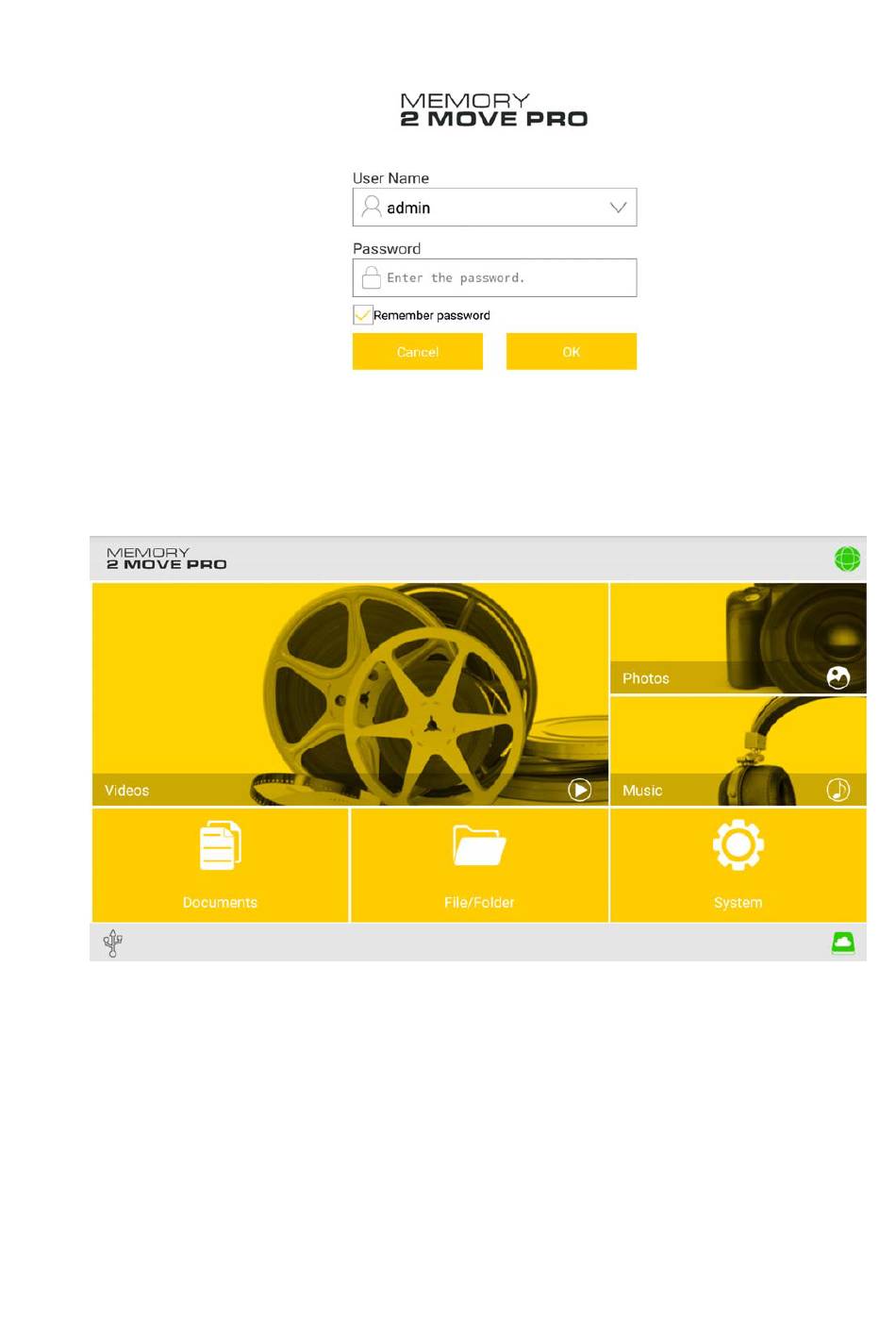Click the OK button
This screenshot has width=896, height=1318.
(x=572, y=351)
